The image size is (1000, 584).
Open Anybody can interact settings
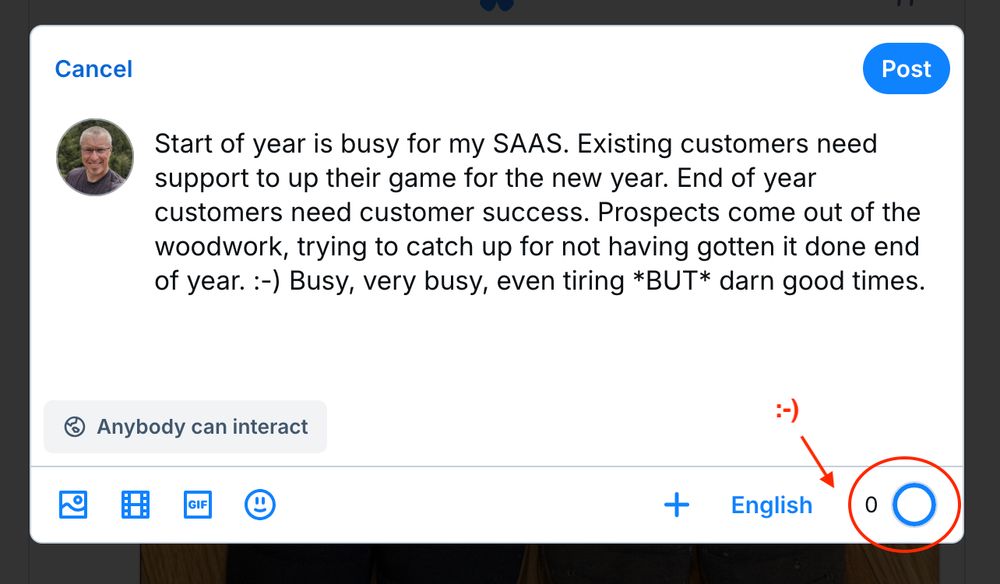[185, 427]
